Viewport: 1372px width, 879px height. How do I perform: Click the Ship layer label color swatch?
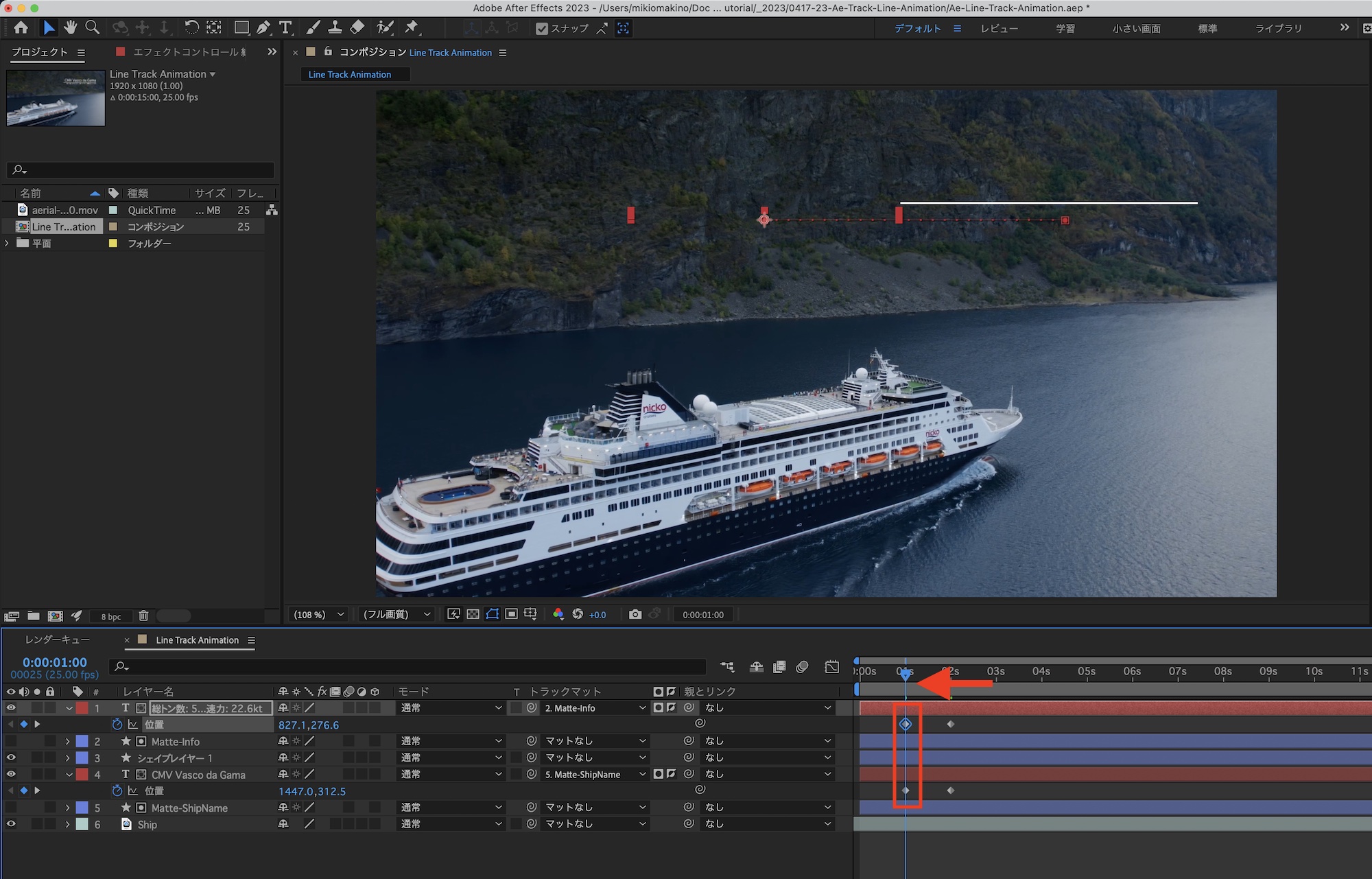pos(82,824)
